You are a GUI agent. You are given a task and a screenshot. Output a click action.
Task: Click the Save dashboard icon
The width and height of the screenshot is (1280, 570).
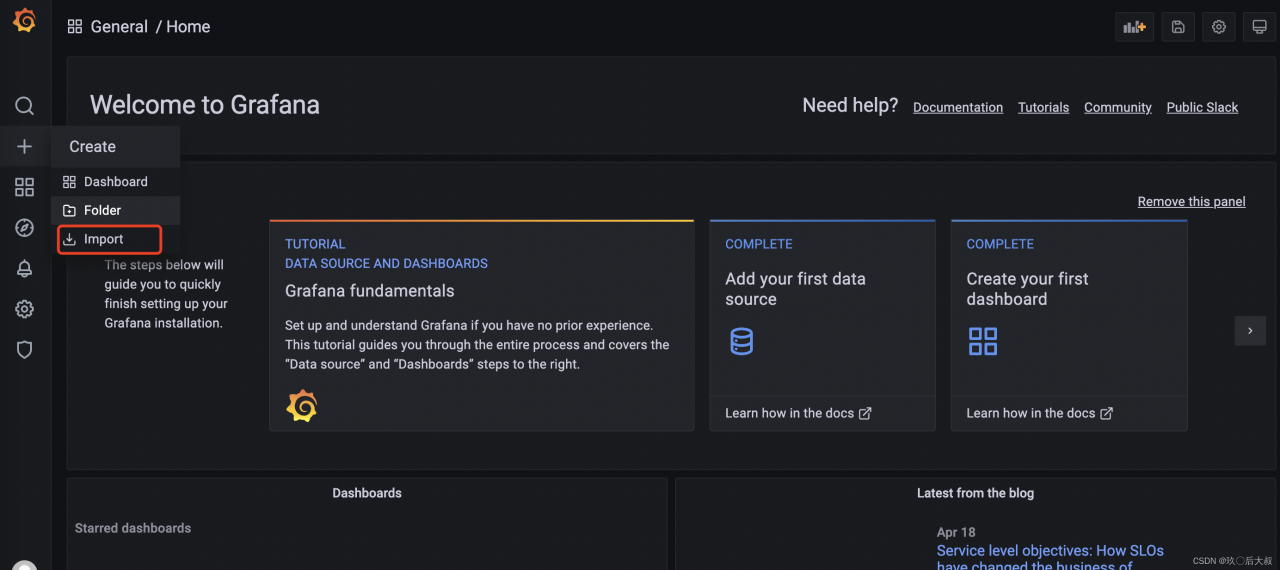[1178, 27]
